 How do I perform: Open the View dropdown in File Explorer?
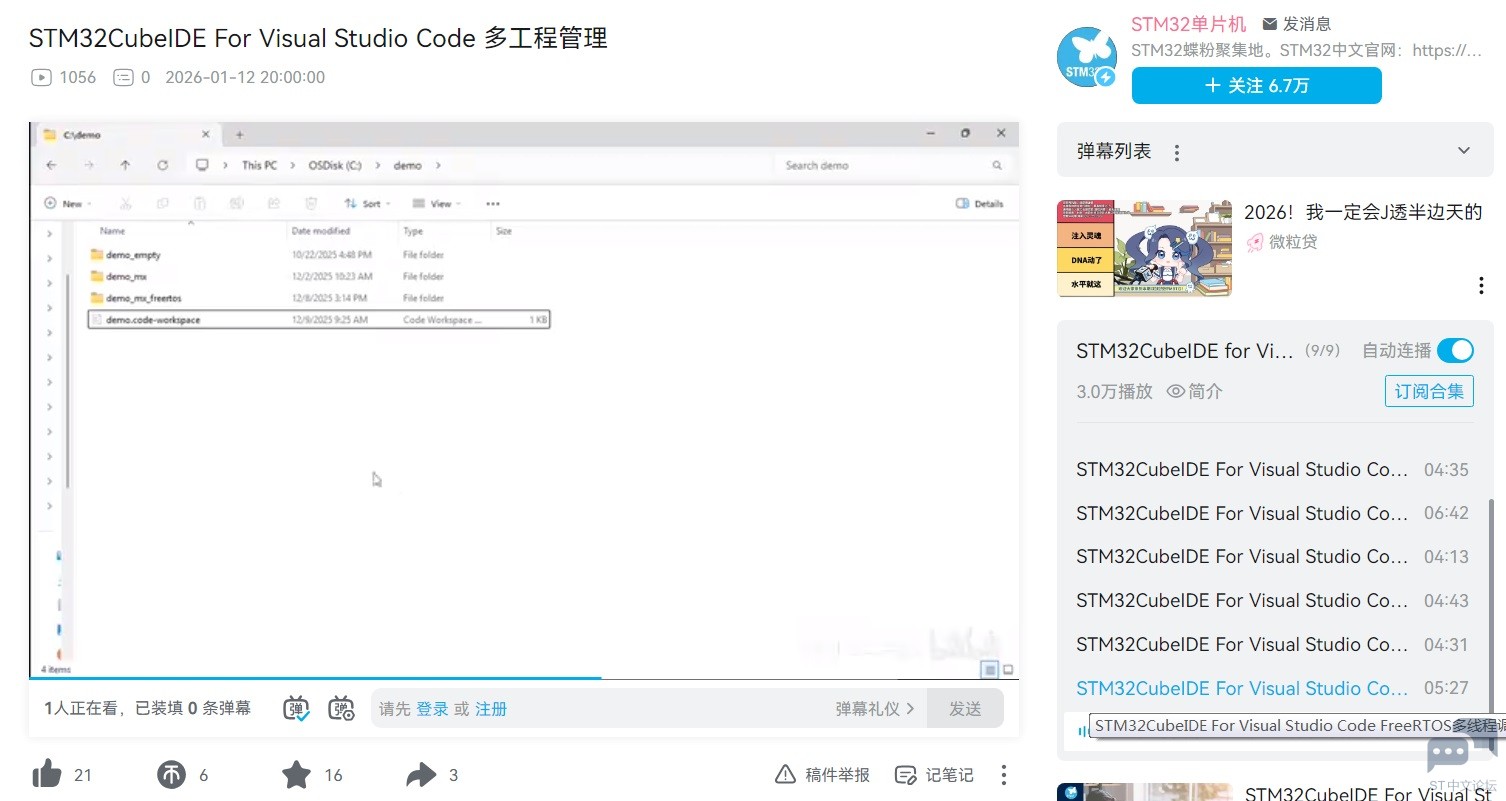437,203
